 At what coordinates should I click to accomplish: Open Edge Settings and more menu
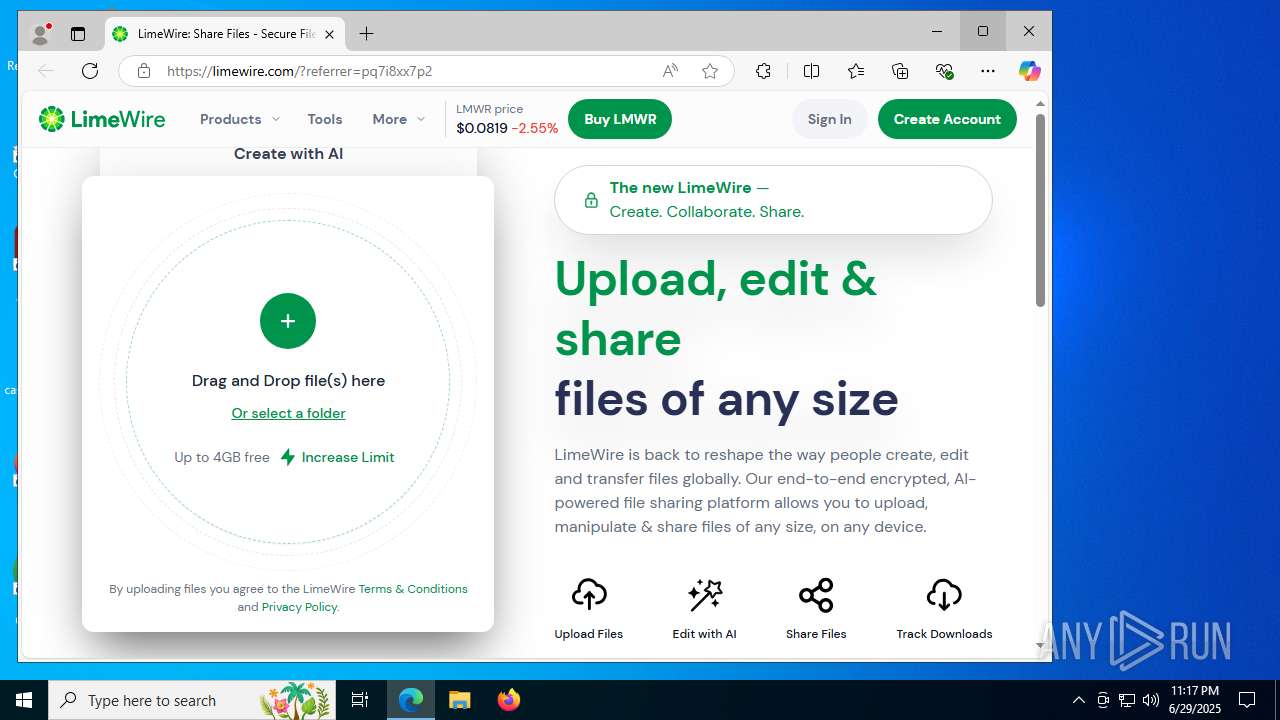pos(988,71)
